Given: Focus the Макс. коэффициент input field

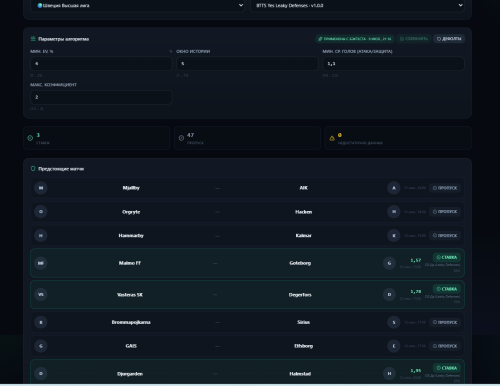Looking at the screenshot, I should (101, 97).
